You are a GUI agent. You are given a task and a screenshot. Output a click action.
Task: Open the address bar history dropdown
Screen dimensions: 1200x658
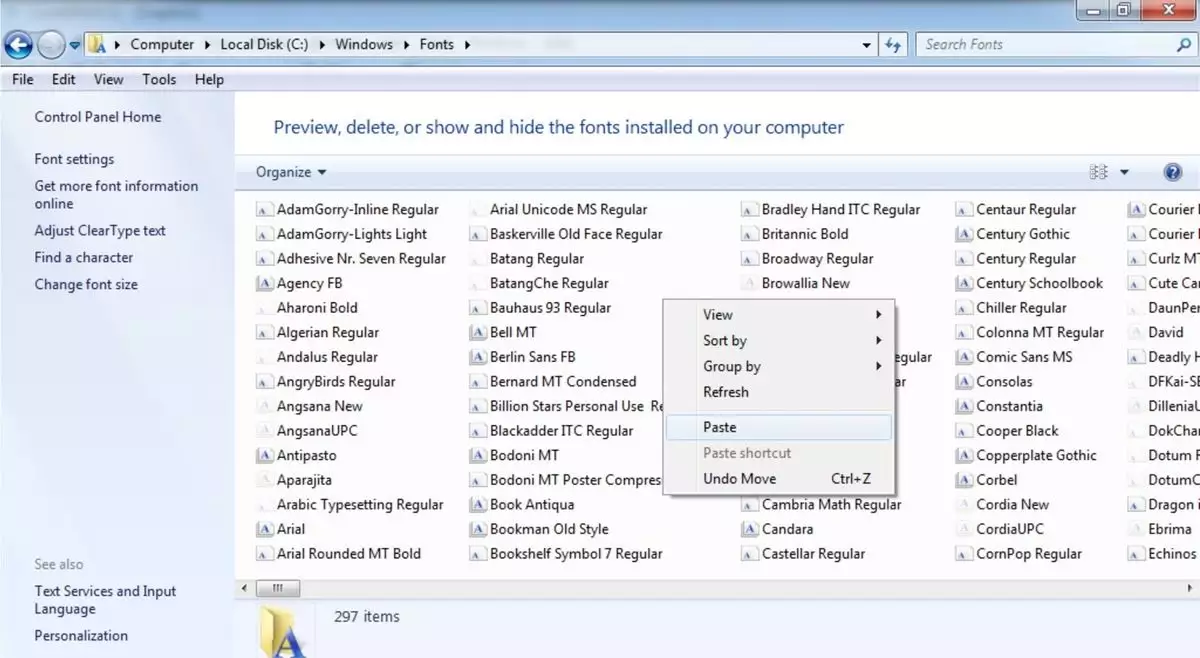coord(866,45)
